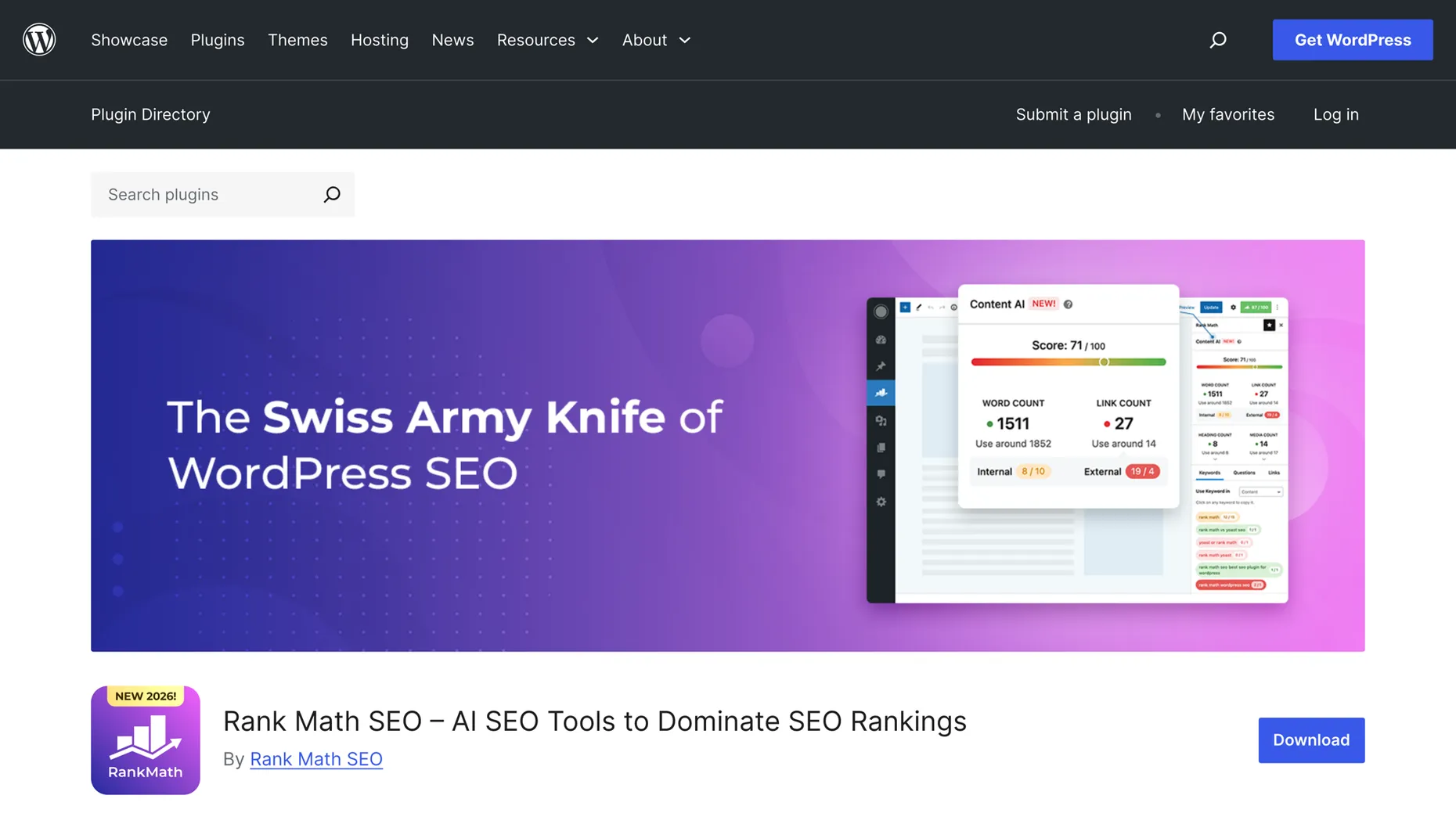Expand the About menu chevron
Image resolution: width=1456 pixels, height=824 pixels.
click(685, 40)
